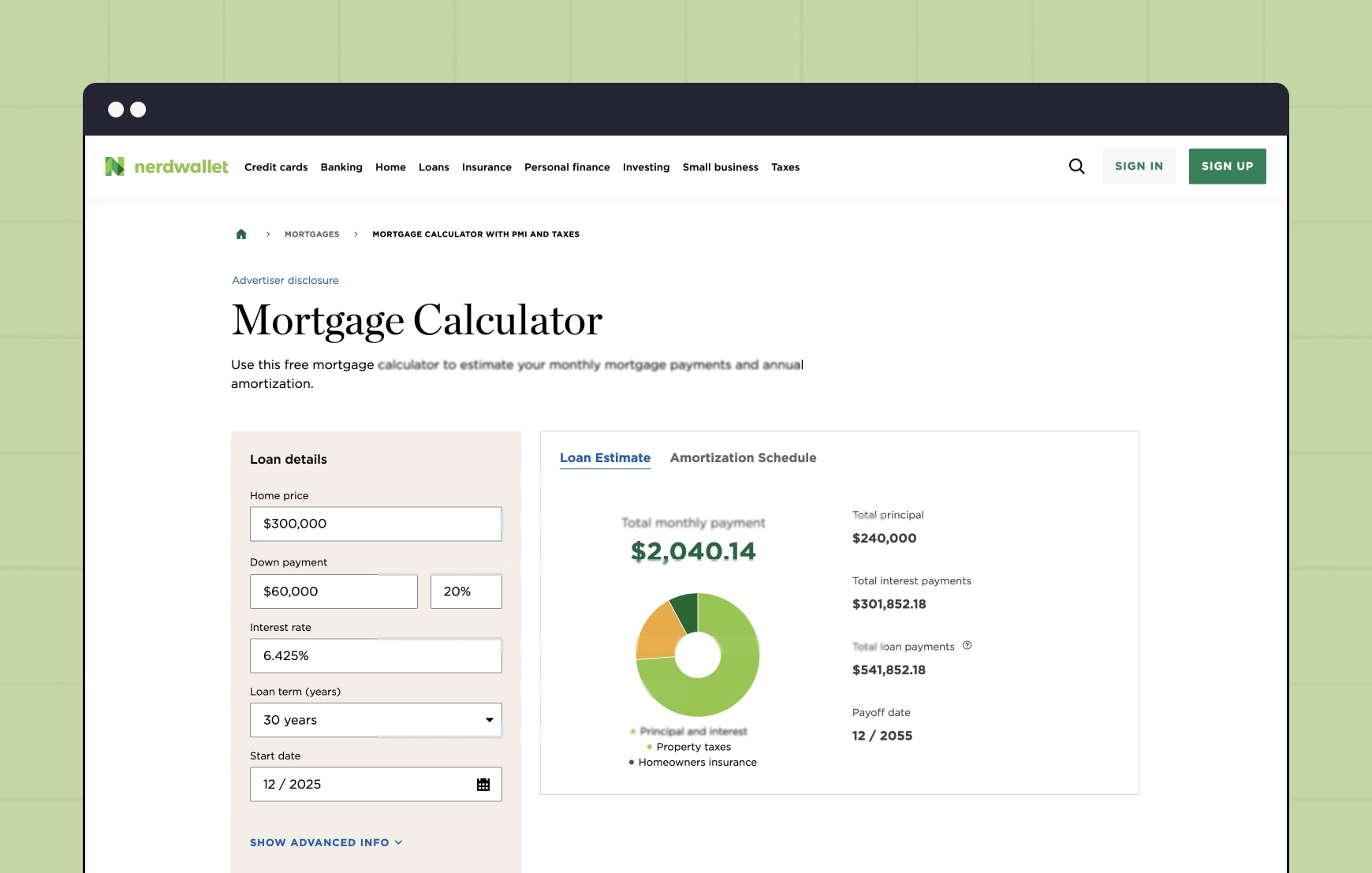The width and height of the screenshot is (1372, 873).
Task: Click the NerdWallet logo
Action: click(166, 166)
